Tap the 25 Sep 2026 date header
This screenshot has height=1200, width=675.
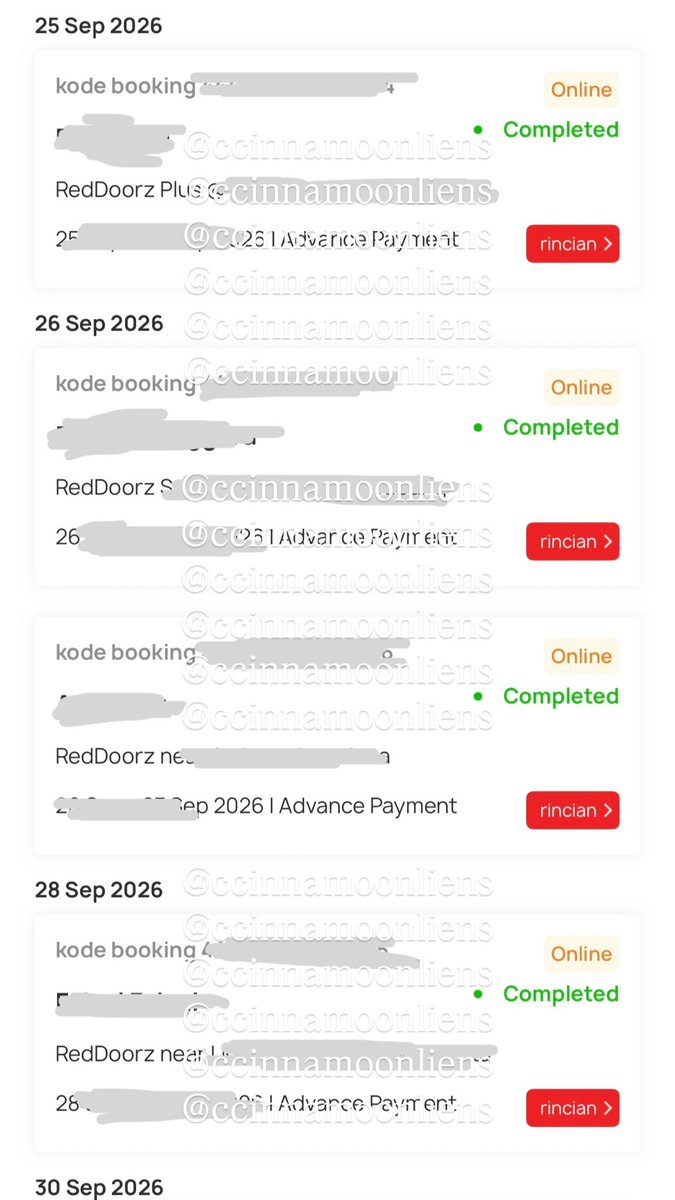(x=98, y=26)
